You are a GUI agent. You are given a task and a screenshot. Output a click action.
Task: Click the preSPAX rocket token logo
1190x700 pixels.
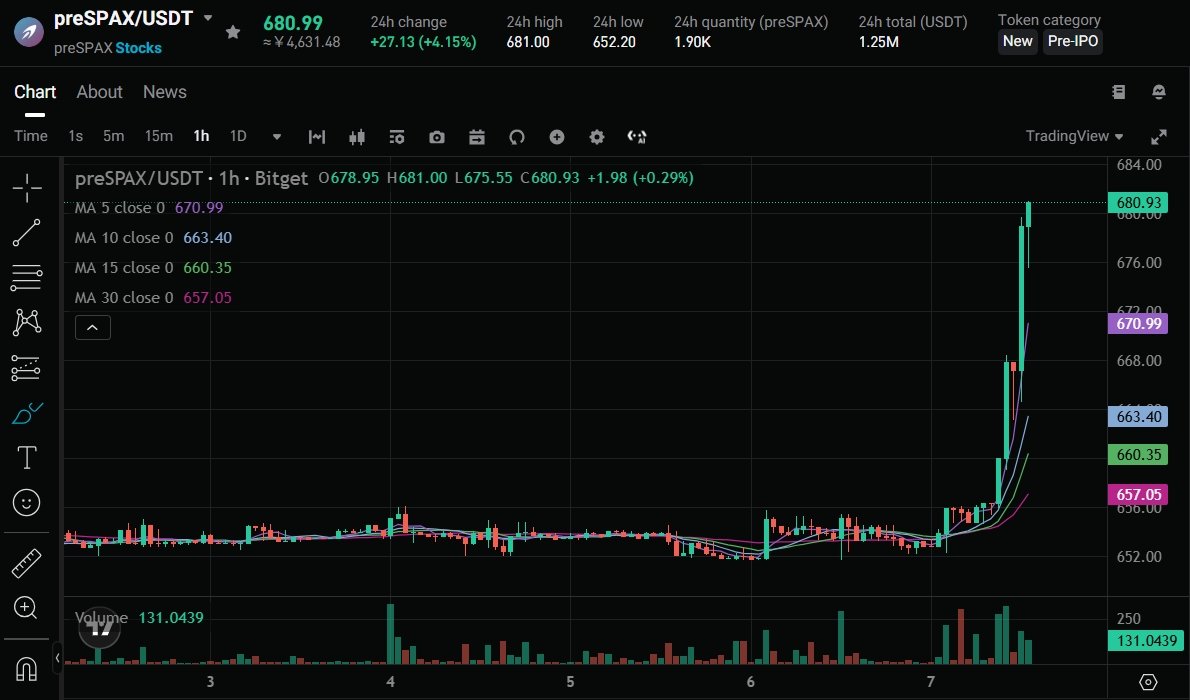tap(29, 32)
